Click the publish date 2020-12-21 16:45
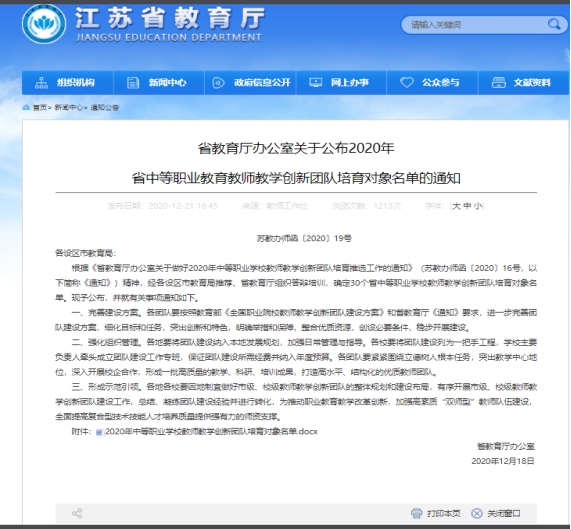Viewport: 571px width, 529px height. pyautogui.click(x=183, y=206)
